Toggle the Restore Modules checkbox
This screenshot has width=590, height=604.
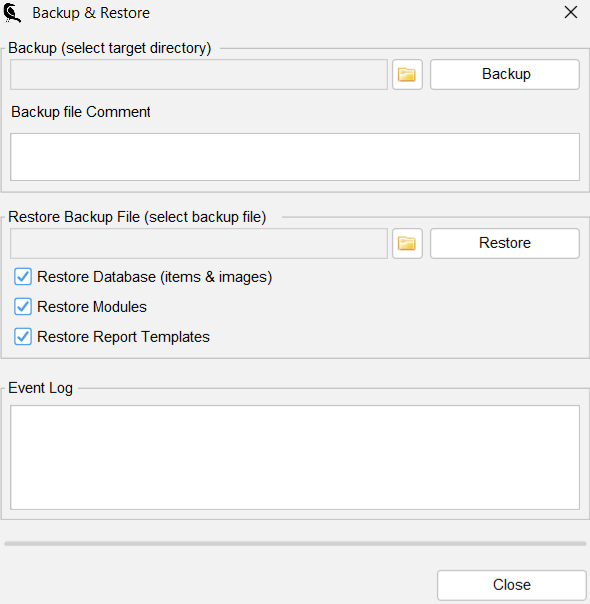click(23, 307)
